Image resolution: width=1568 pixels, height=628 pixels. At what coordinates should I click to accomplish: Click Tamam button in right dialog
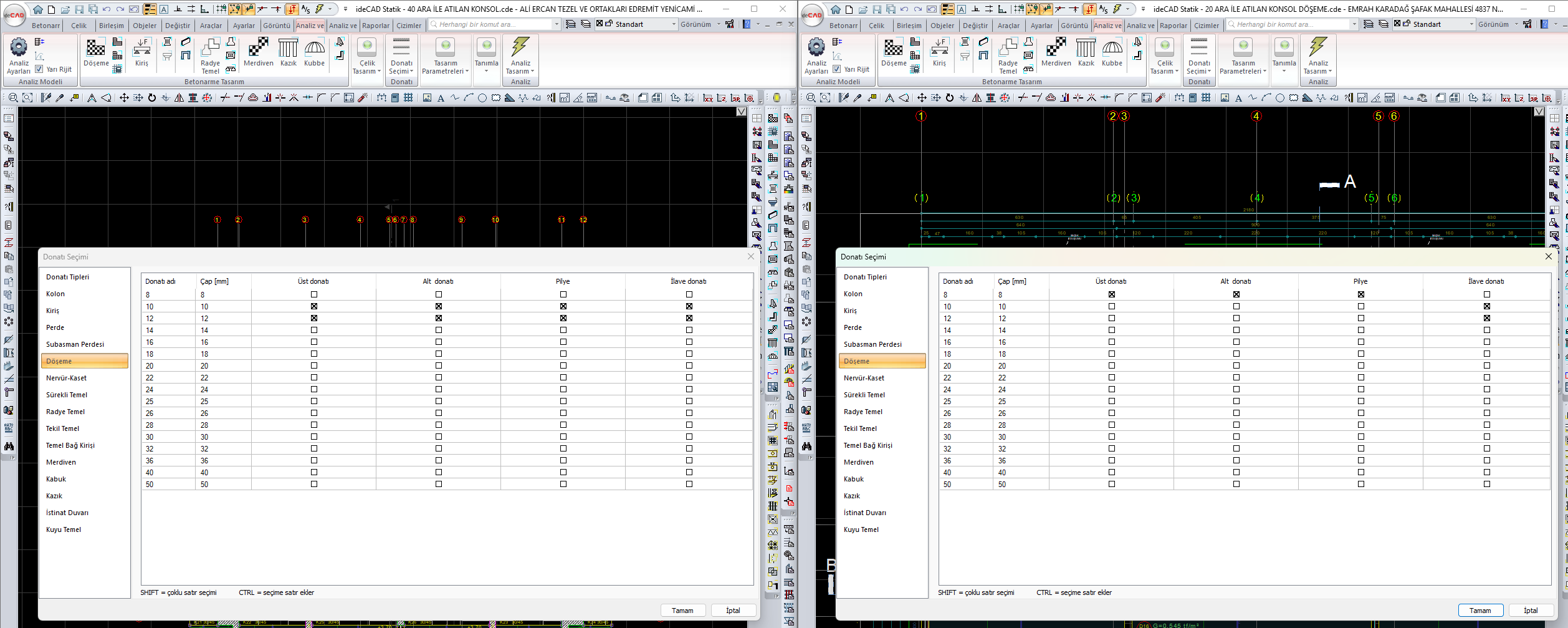[1481, 610]
